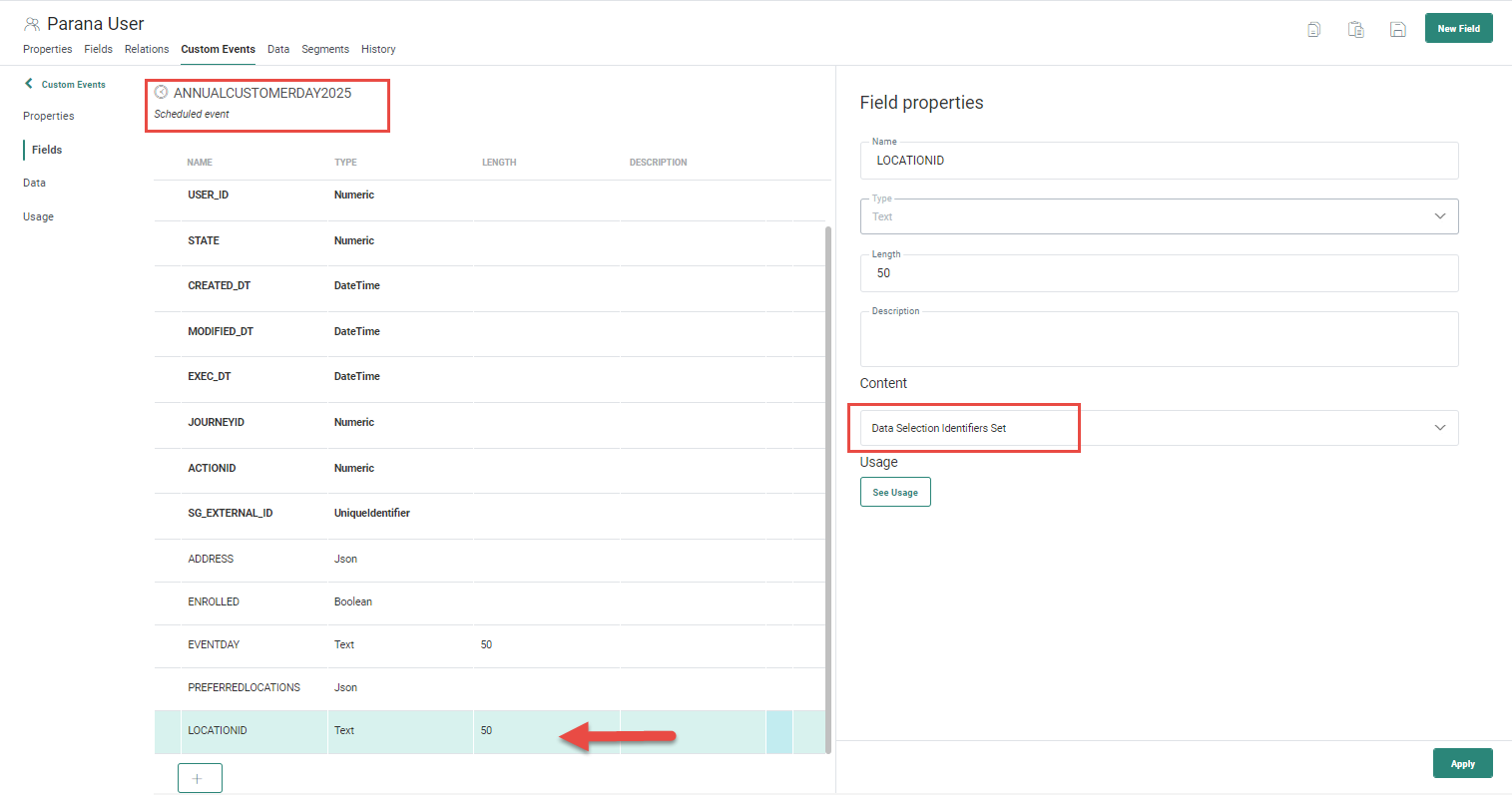Open the Data Selection Identifiers Set dropdown

click(1439, 428)
